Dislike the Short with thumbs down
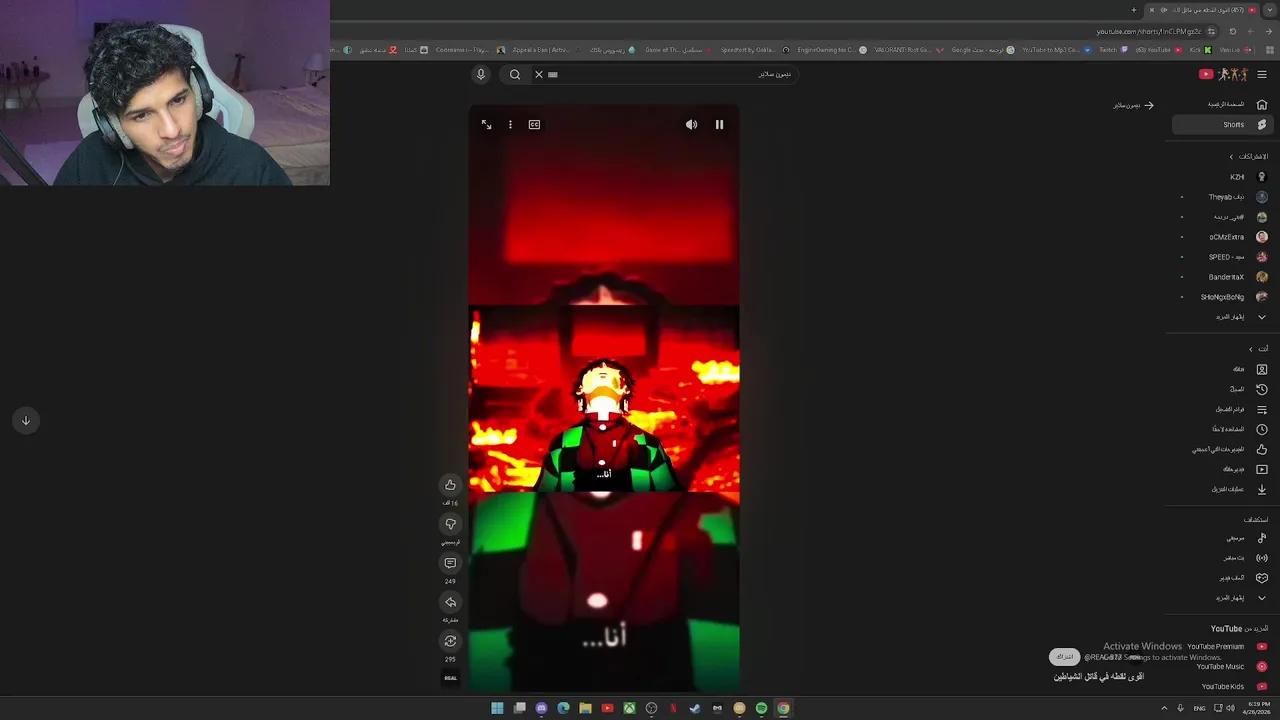Viewport: 1280px width, 720px height. point(450,524)
